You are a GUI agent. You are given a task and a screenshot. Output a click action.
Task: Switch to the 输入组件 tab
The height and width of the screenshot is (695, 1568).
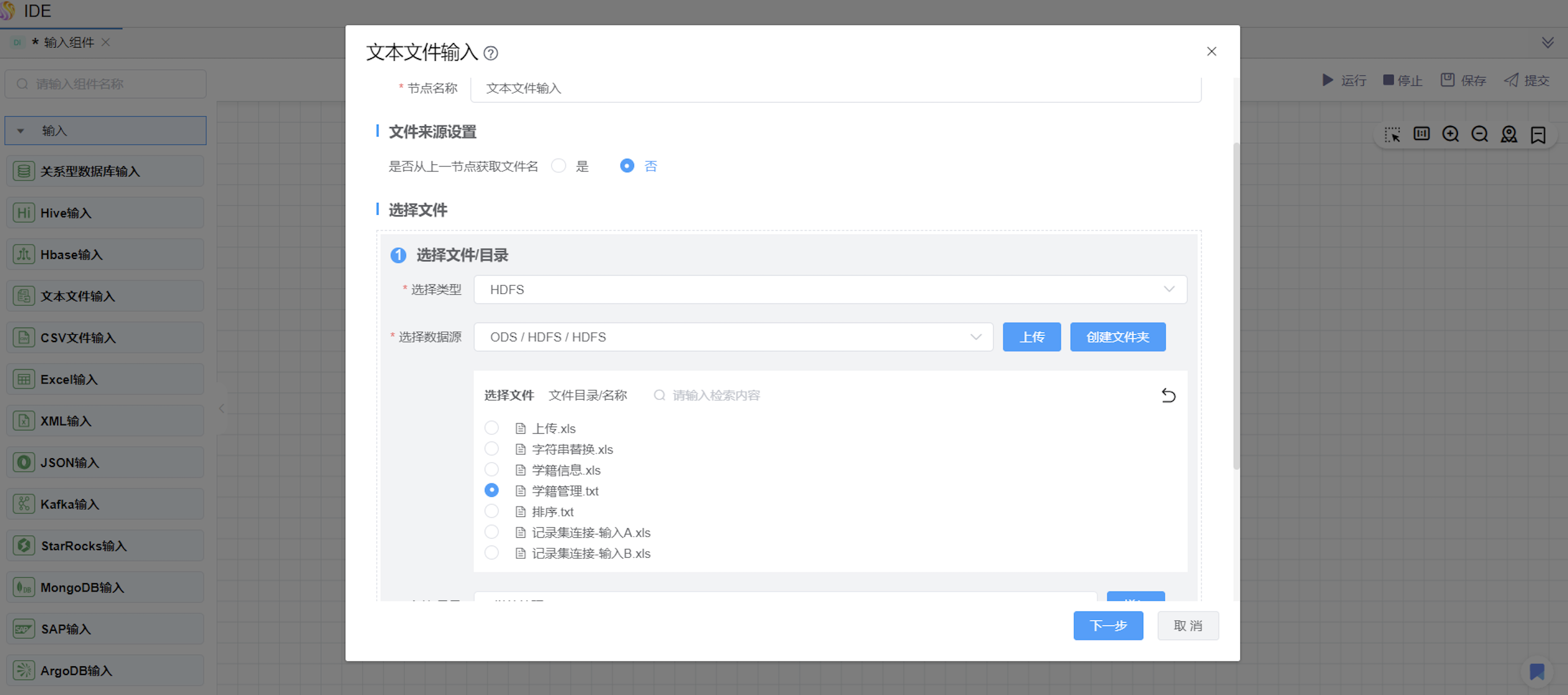coord(68,43)
